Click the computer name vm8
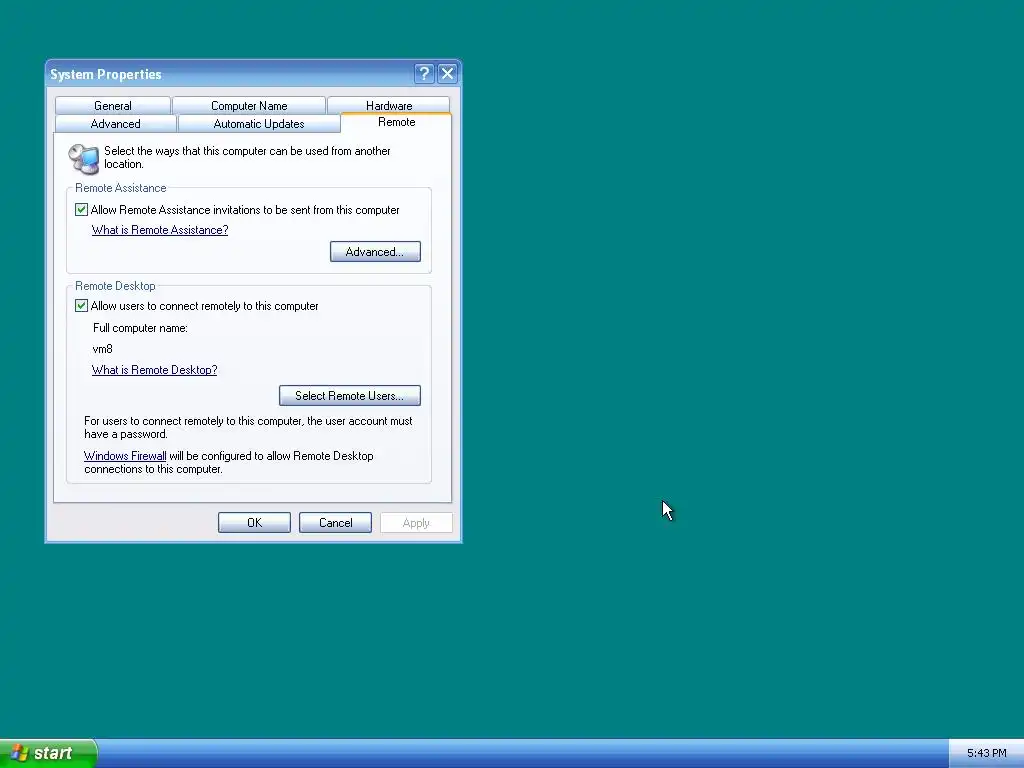The width and height of the screenshot is (1024, 768). (103, 349)
